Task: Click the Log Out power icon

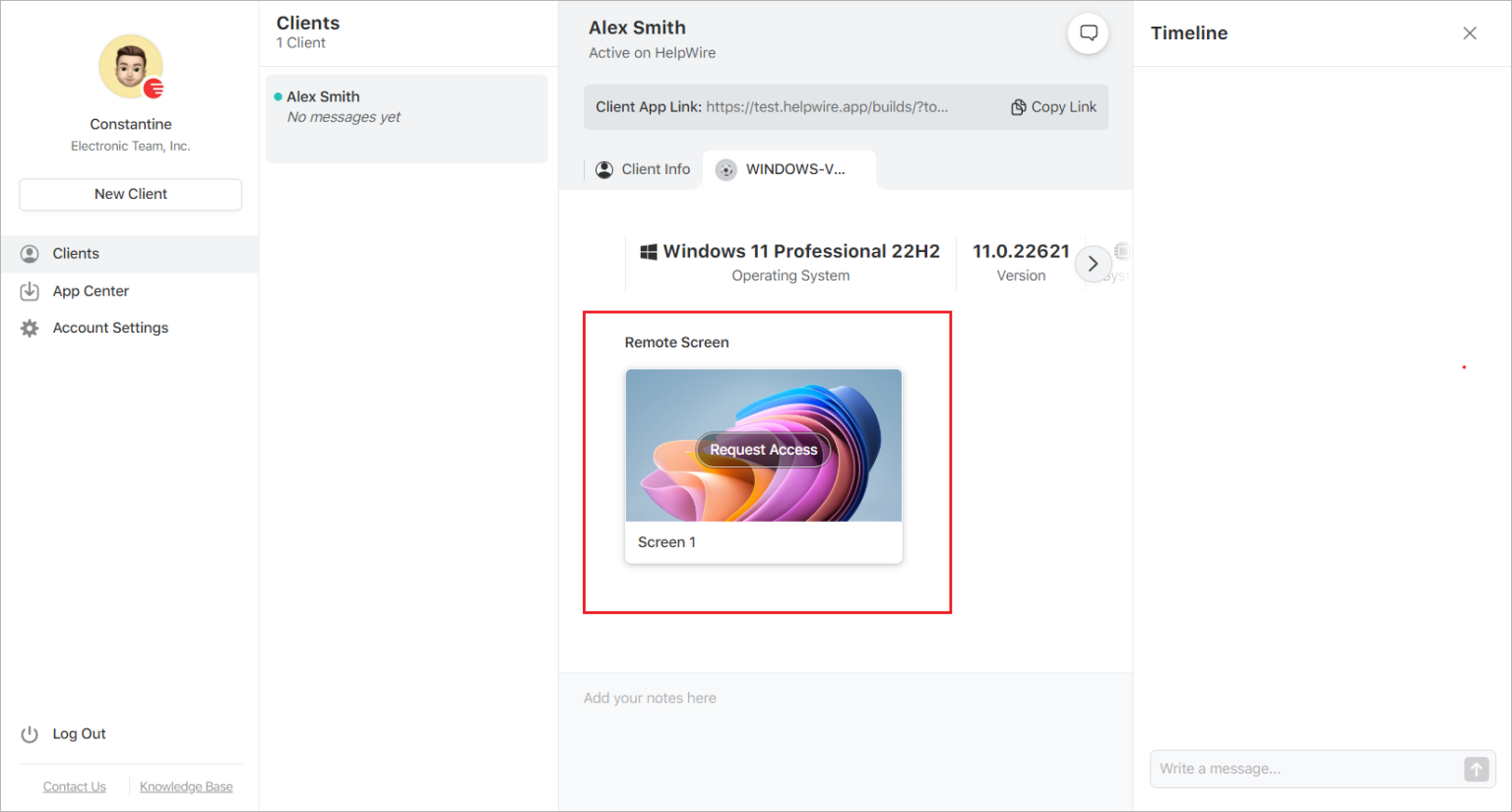Action: [30, 733]
